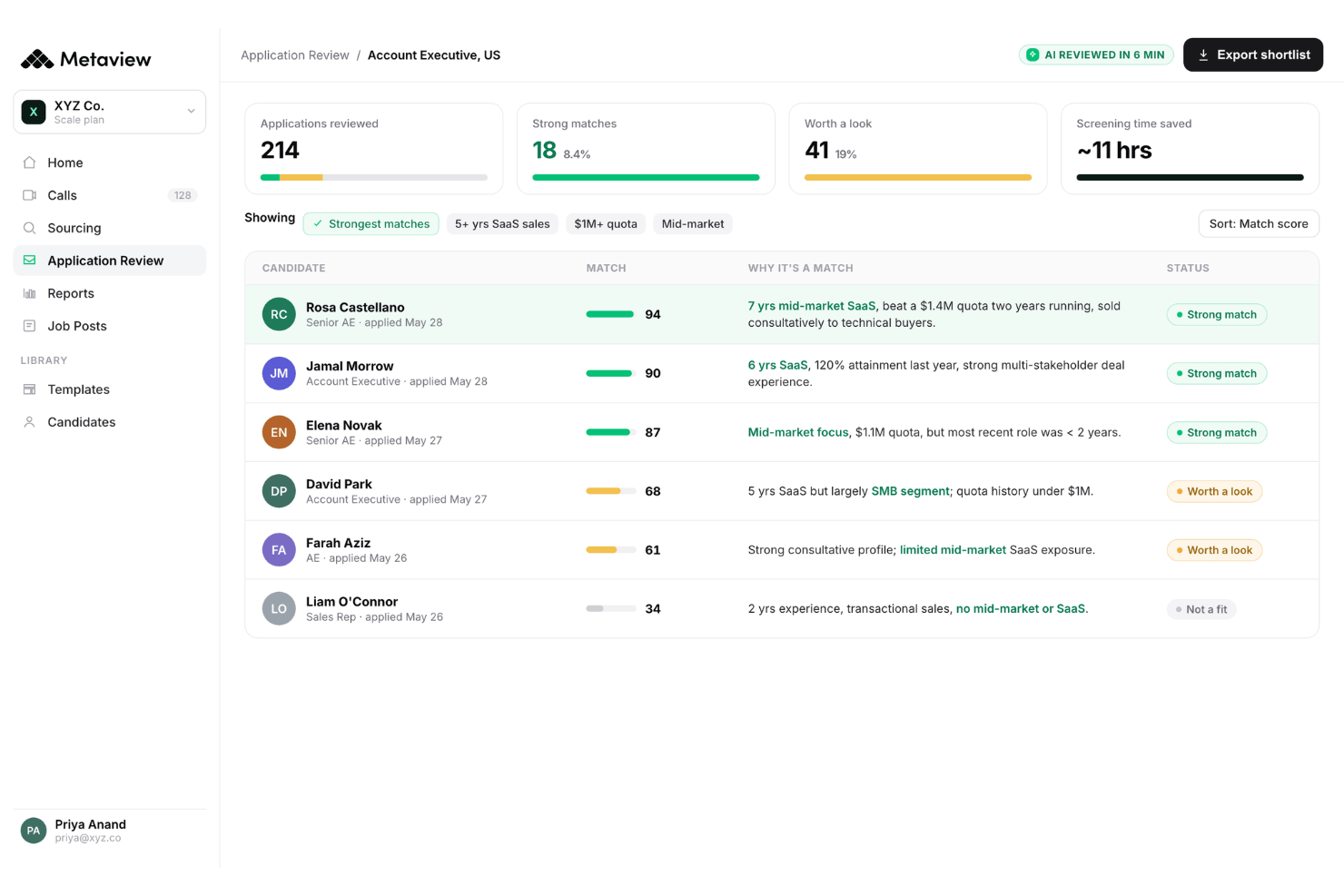1344x896 pixels.
Task: Open Templates under Library
Action: [x=110, y=389]
